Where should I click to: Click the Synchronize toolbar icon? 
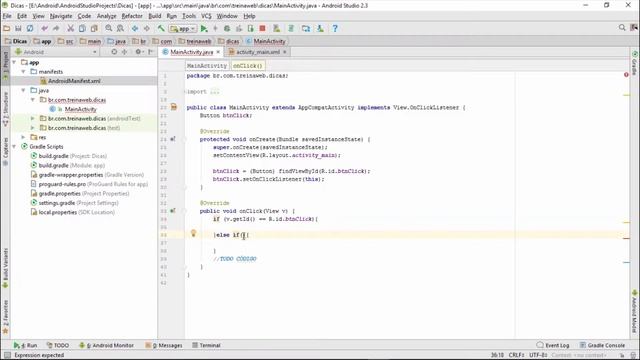point(30,29)
